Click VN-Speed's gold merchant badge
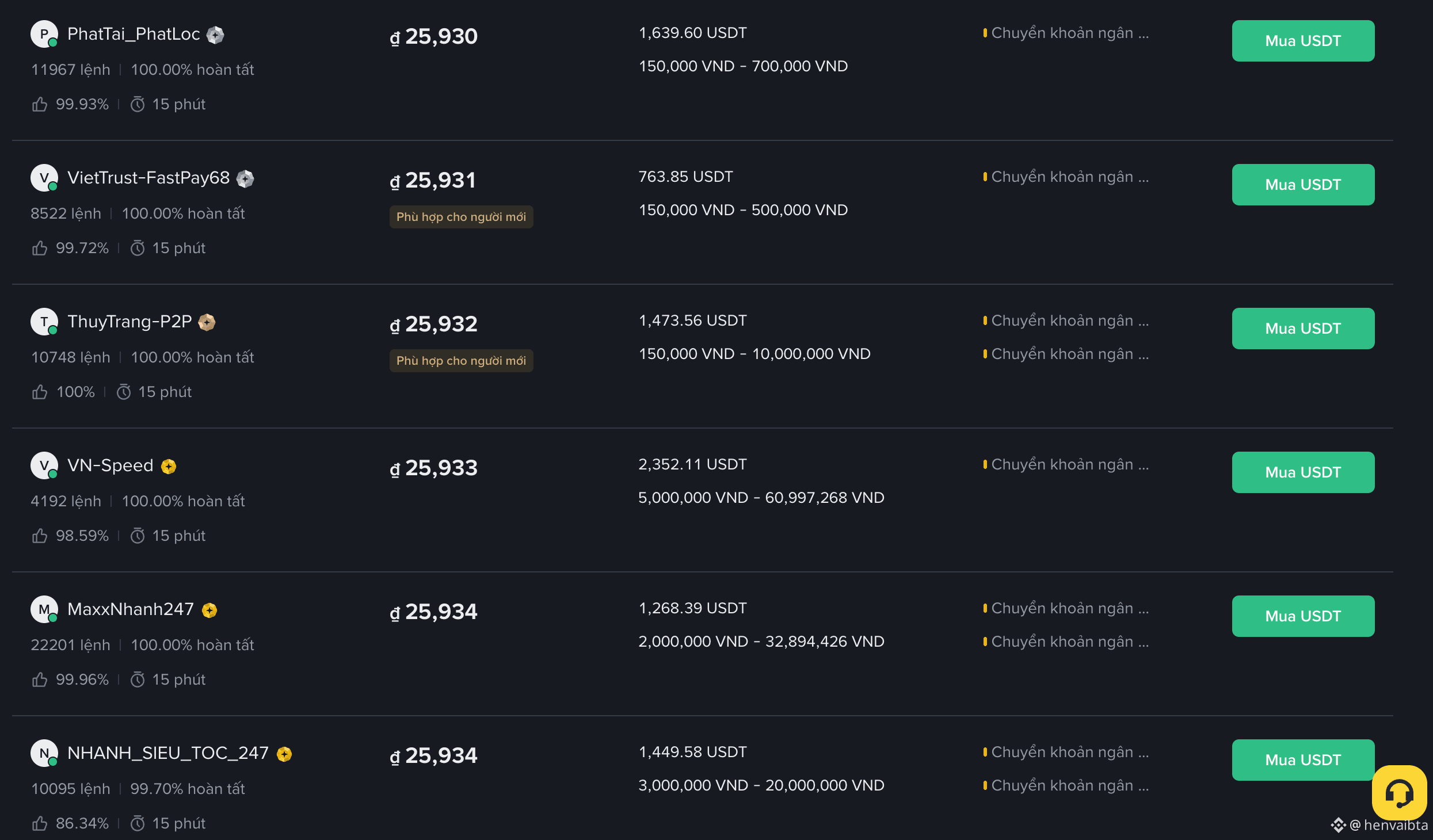 pos(168,466)
